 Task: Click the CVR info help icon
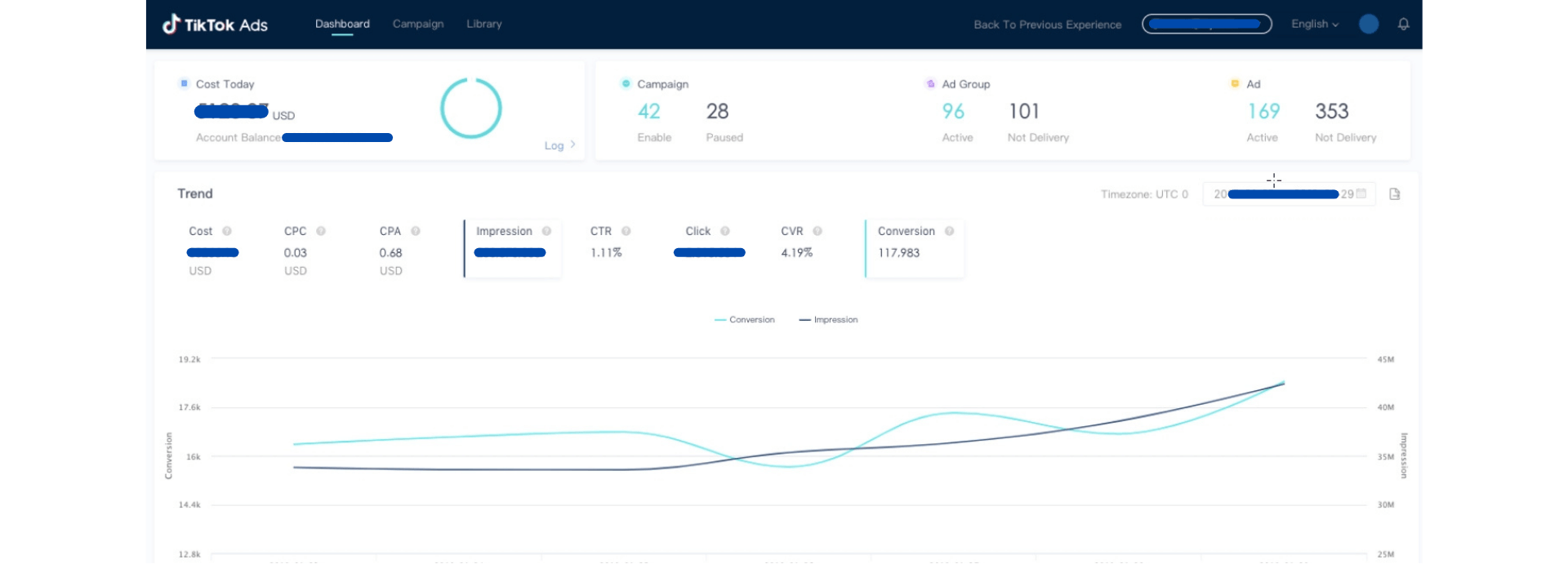(817, 231)
